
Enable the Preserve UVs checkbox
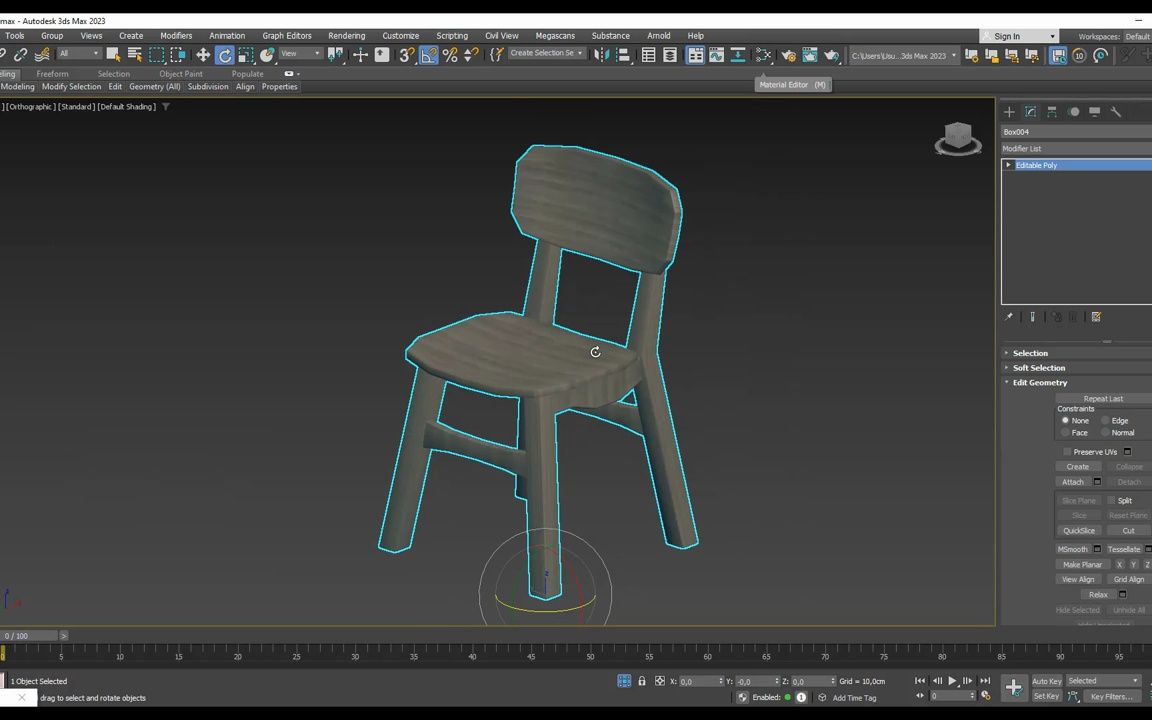(1067, 452)
